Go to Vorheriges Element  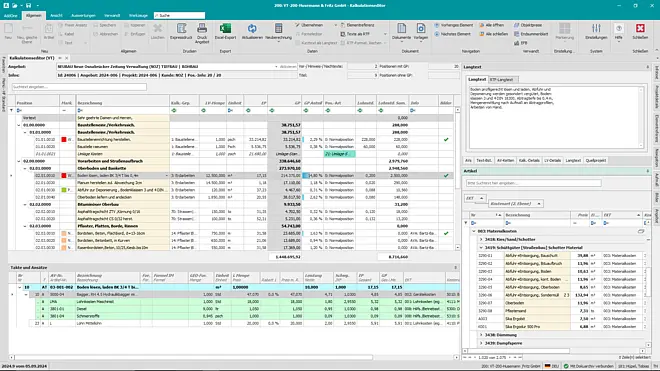click(x=453, y=25)
